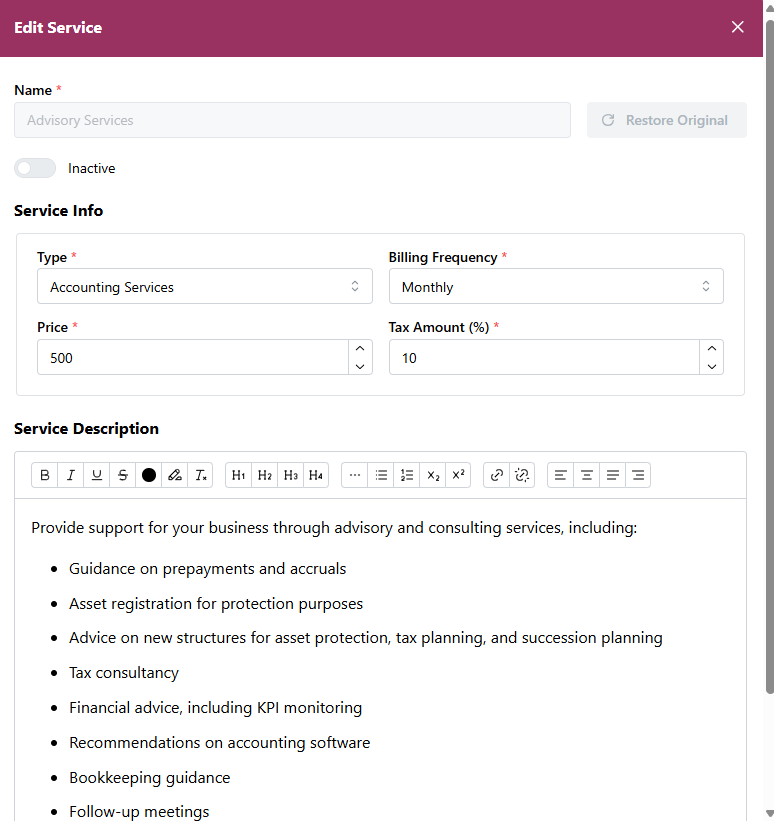
Task: Open the black text color picker
Action: [149, 475]
